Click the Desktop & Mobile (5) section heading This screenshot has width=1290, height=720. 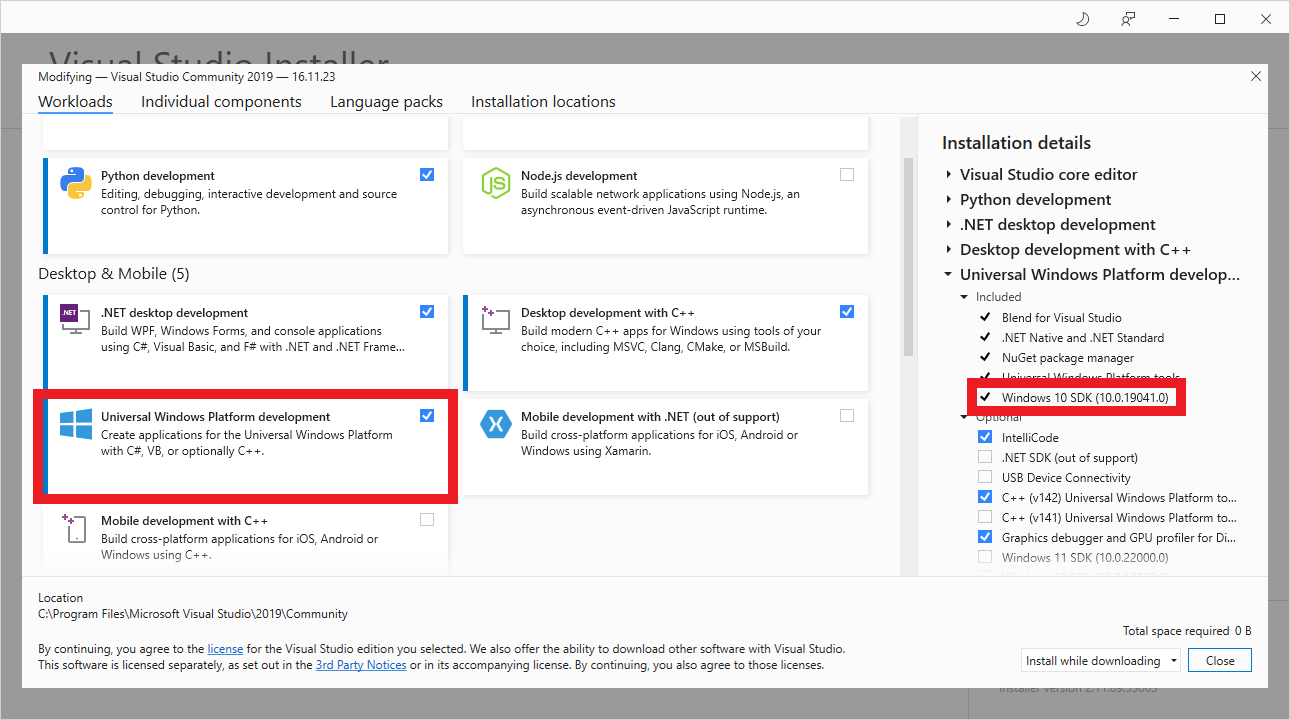[114, 274]
